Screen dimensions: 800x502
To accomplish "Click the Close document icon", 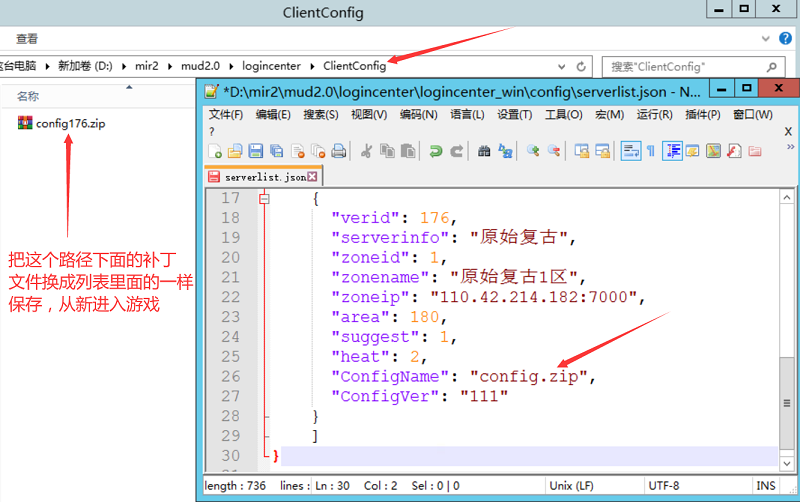I will [297, 151].
